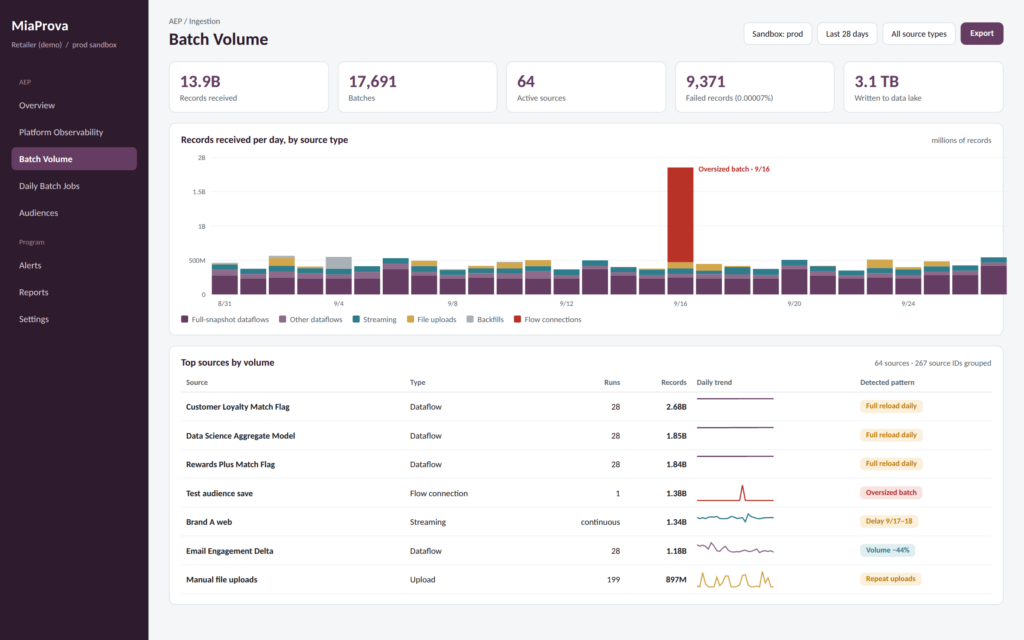Select the 17,691 Batches card
Image resolution: width=1024 pixels, height=640 pixels.
[x=417, y=87]
